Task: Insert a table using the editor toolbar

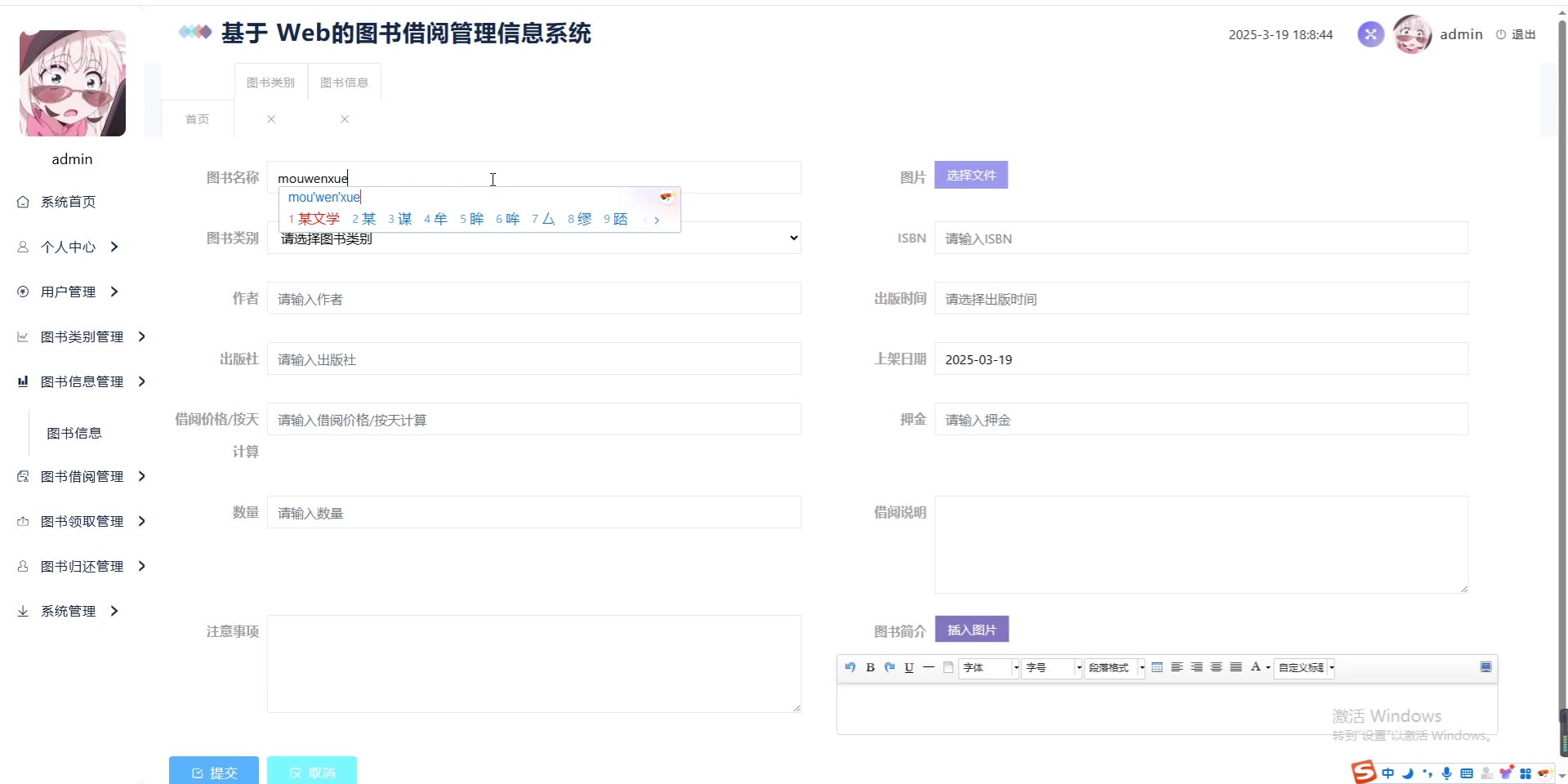Action: [x=1157, y=667]
